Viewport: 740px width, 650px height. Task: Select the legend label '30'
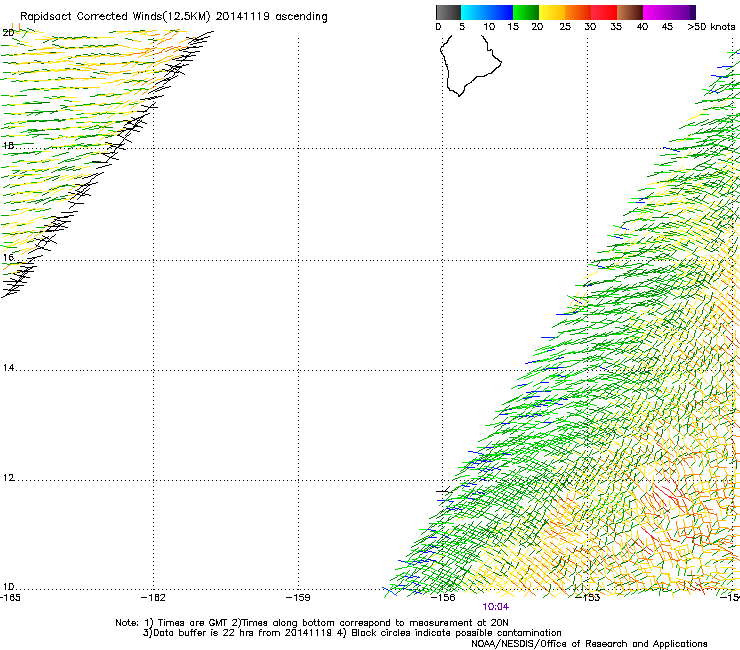click(x=590, y=27)
